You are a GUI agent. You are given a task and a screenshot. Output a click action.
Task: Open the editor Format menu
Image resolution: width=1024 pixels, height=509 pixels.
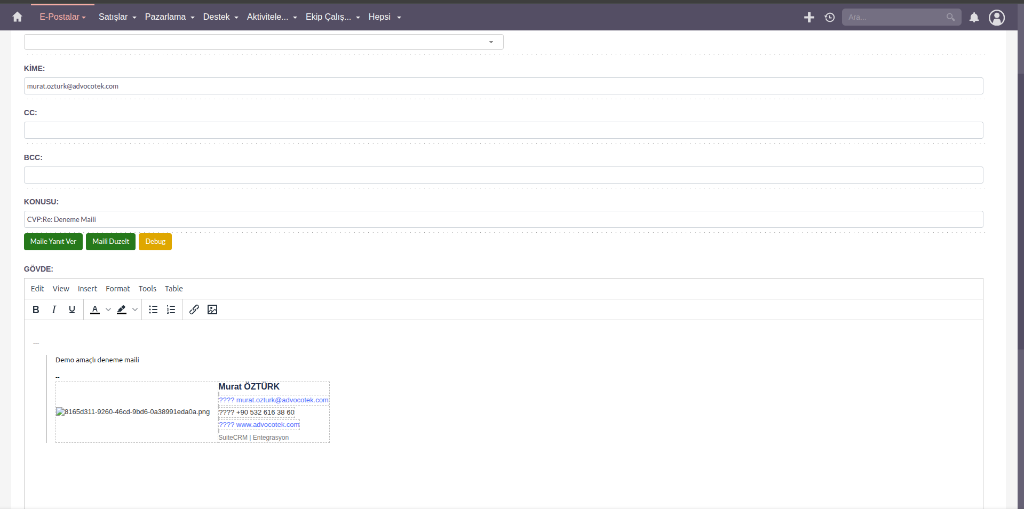(118, 288)
